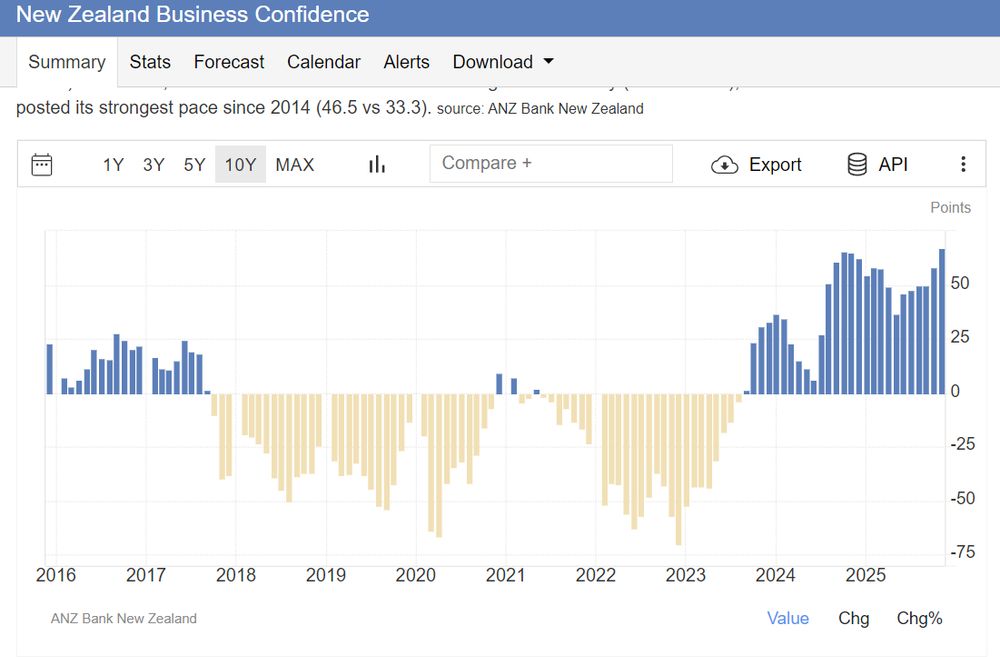Screen dimensions: 1000x657
Task: Open the three-dot chart options menu
Action: (963, 164)
